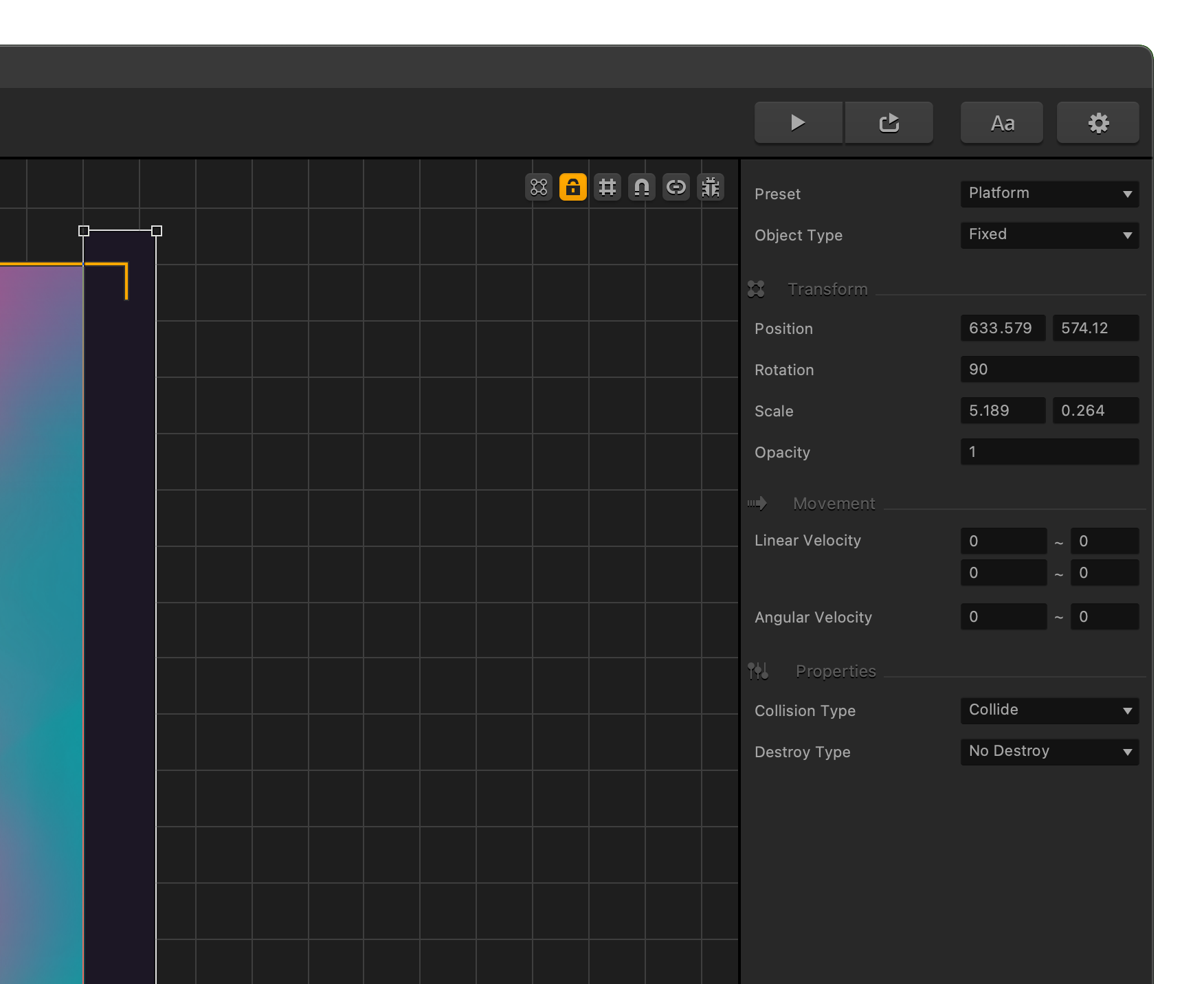This screenshot has height=984, width=1204.
Task: Click the Position label
Action: (x=783, y=329)
